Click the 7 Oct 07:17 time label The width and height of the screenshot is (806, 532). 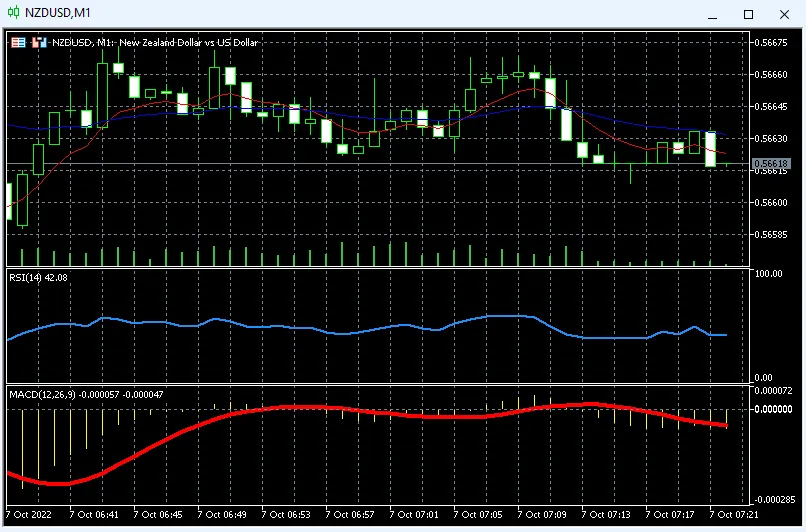point(670,515)
